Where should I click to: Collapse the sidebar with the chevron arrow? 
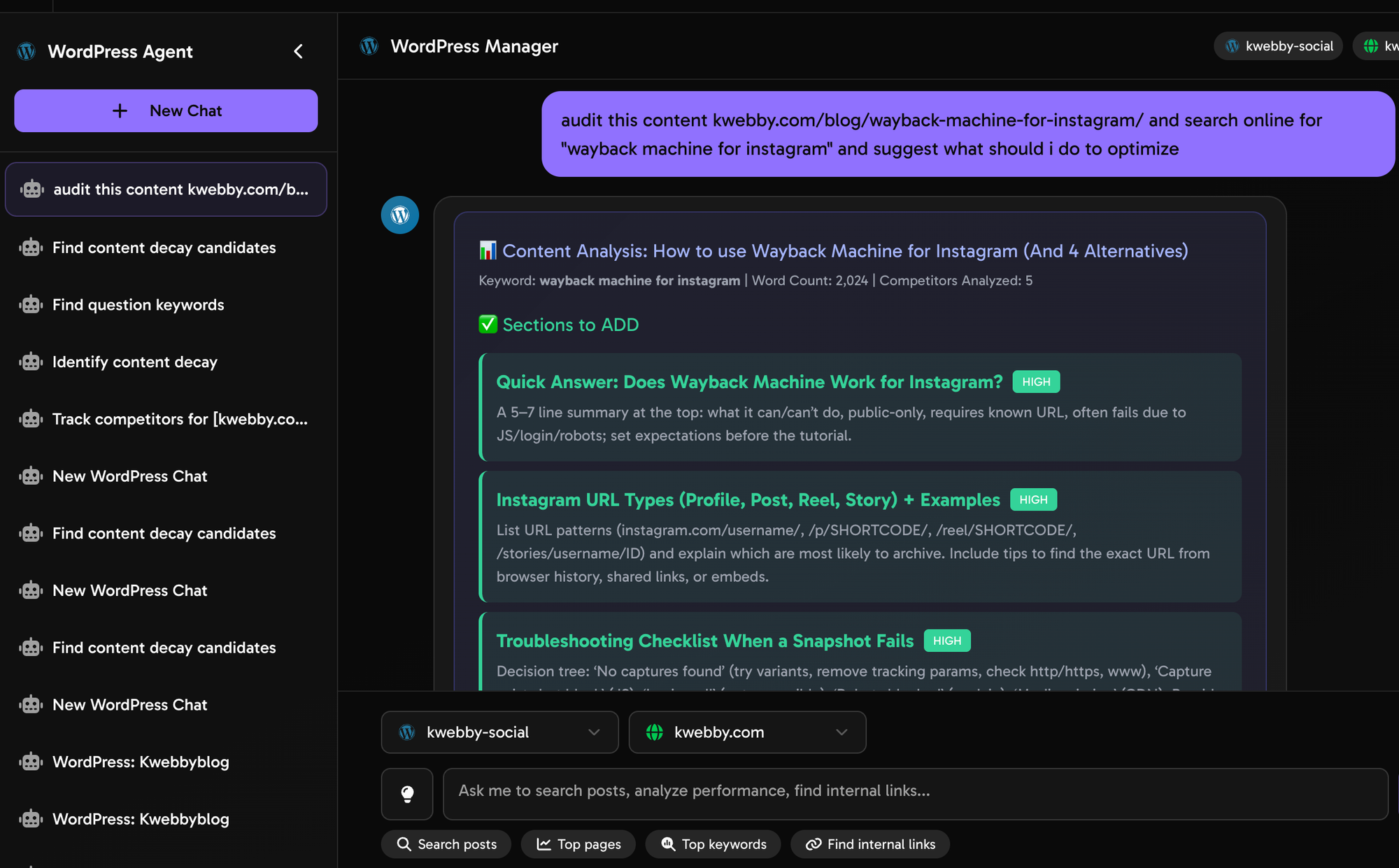299,51
